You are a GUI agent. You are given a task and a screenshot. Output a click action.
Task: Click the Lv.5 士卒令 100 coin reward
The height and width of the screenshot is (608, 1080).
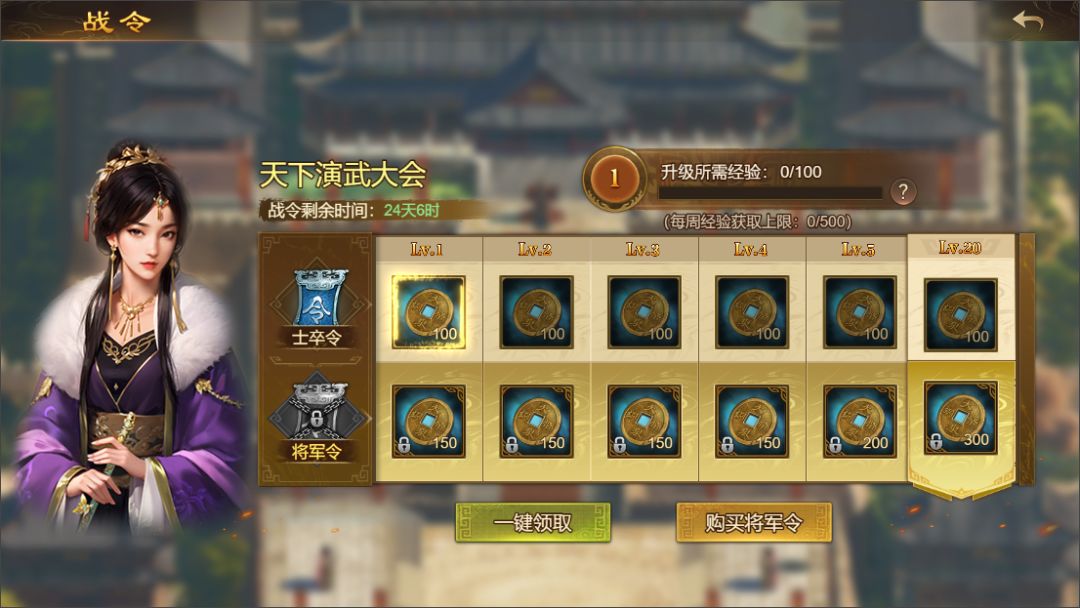pos(860,312)
